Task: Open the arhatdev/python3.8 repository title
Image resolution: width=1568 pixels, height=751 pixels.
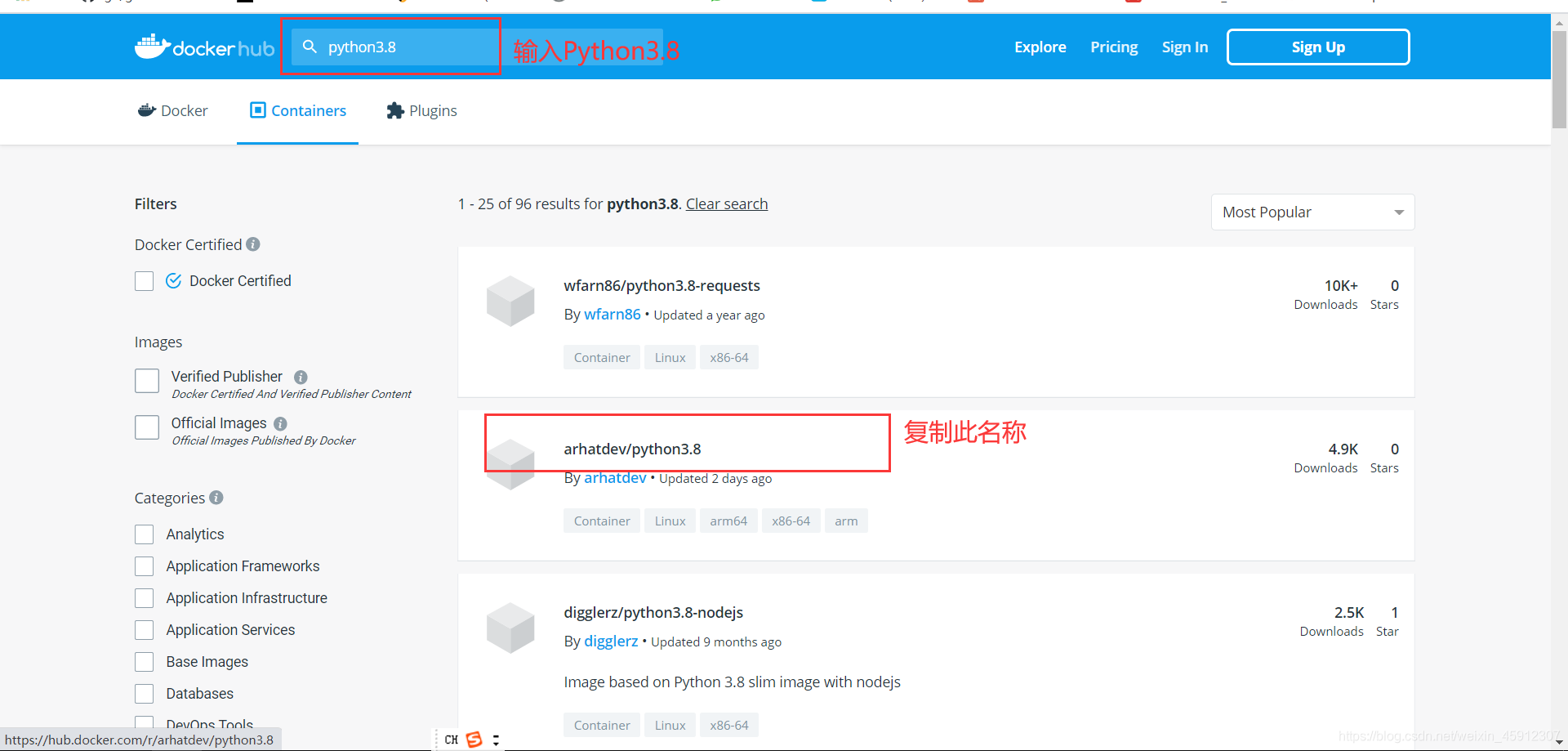Action: pos(632,449)
